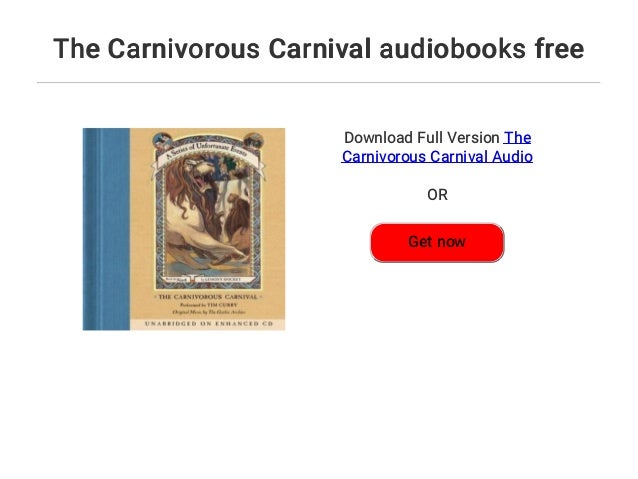Click the word audiobooks in the heading
The image size is (638, 479).
pyautogui.click(x=452, y=48)
